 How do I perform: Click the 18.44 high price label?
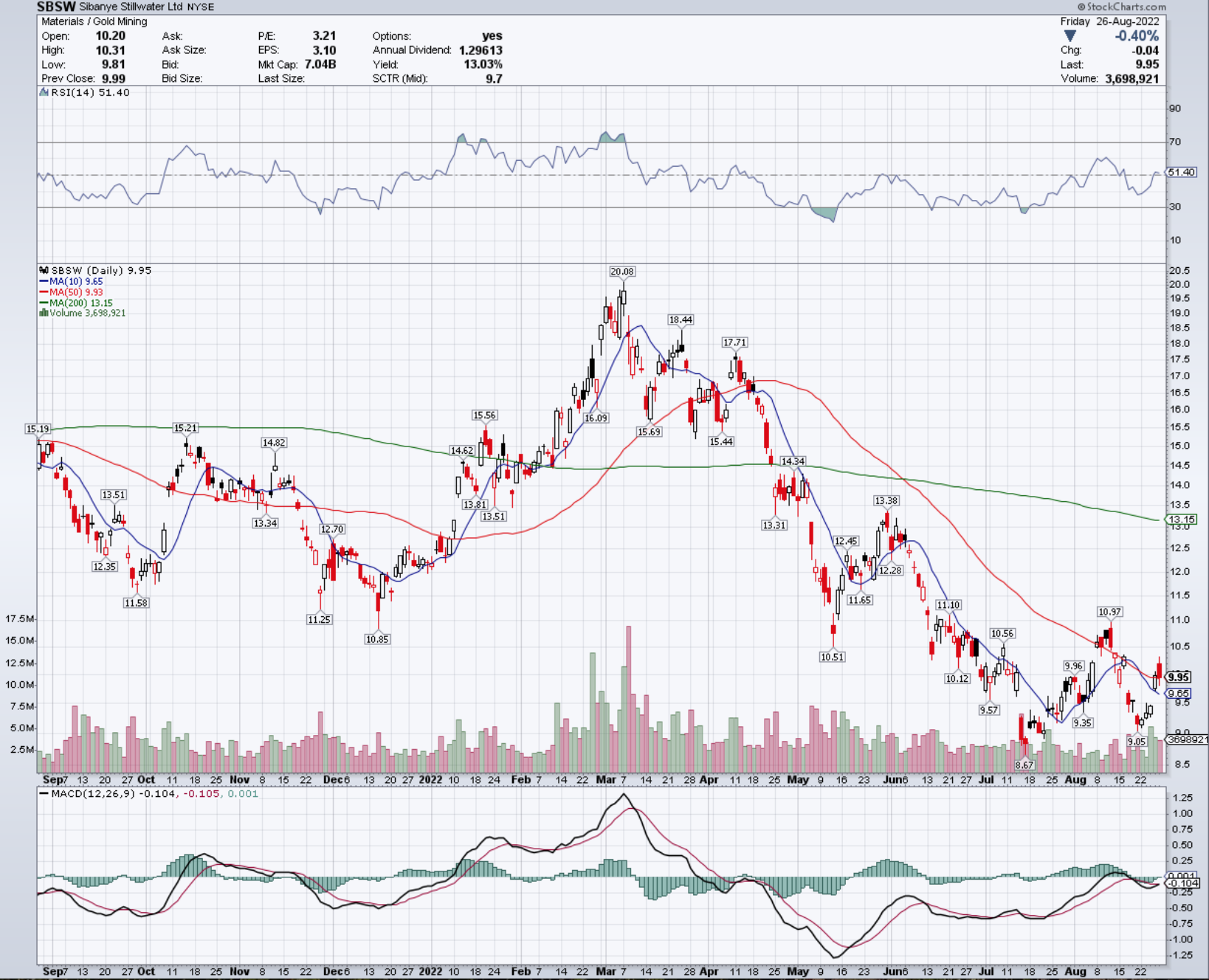pos(681,320)
